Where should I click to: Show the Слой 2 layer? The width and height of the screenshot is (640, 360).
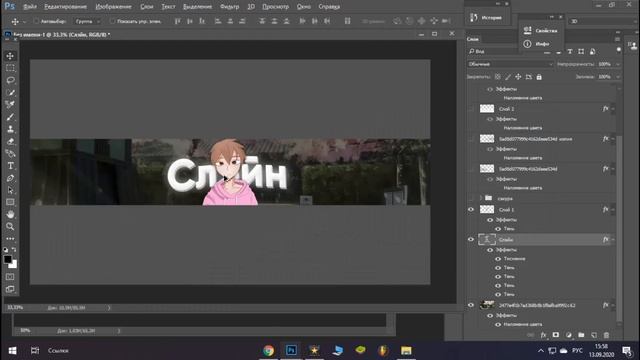[x=471, y=109]
